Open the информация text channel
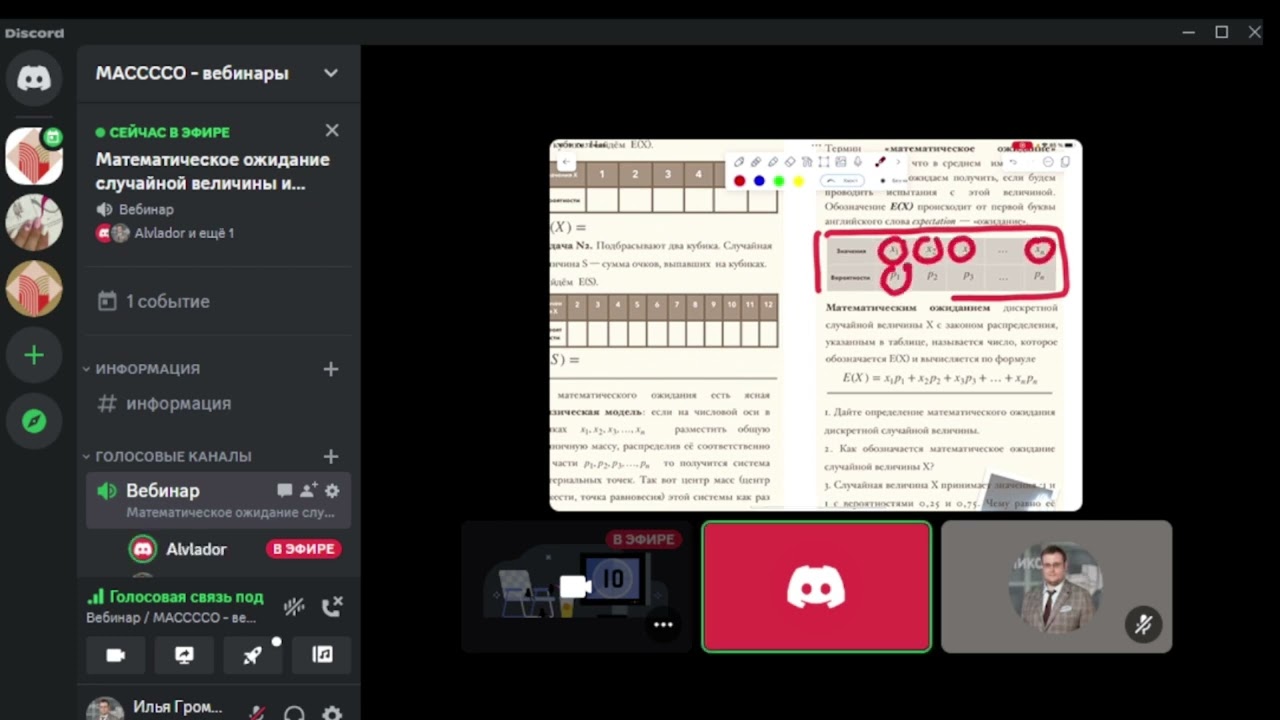 click(218, 404)
